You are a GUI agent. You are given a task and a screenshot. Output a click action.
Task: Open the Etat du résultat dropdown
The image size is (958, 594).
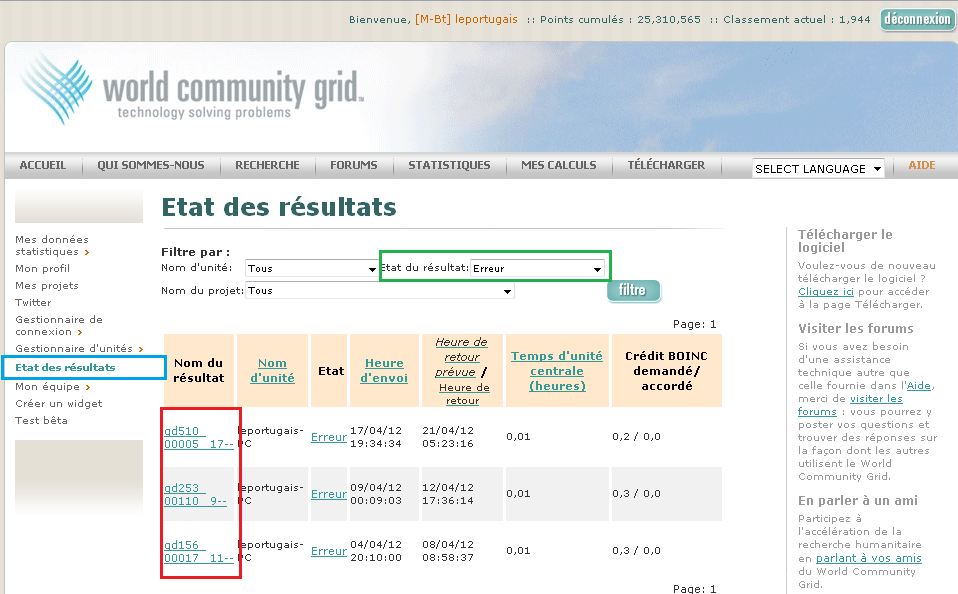[x=538, y=268]
